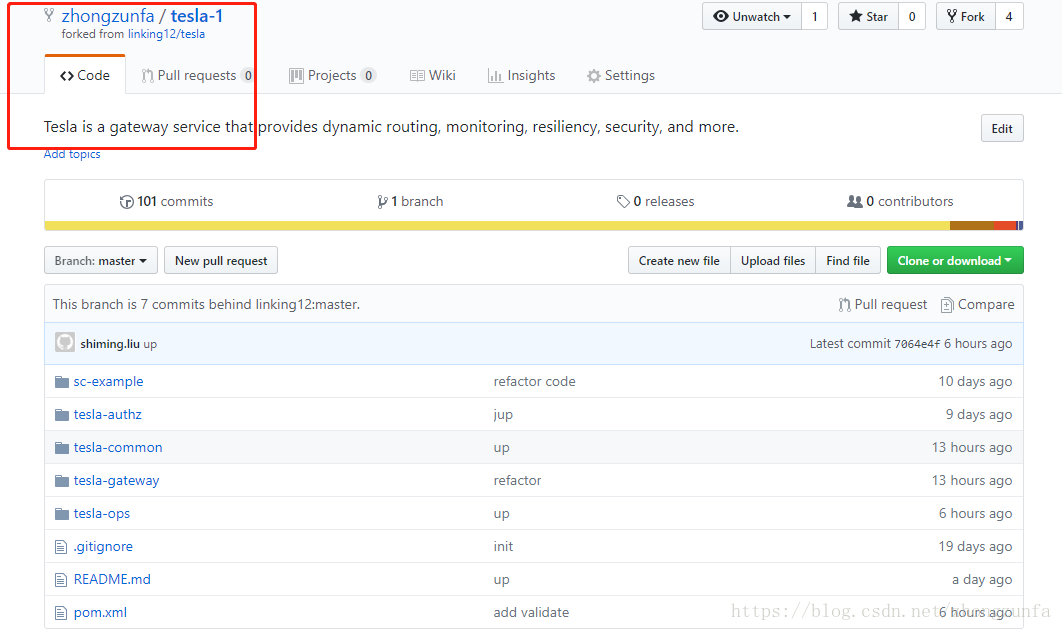The image size is (1062, 631).
Task: Click the 'refactor code' commit message
Action: tap(534, 382)
